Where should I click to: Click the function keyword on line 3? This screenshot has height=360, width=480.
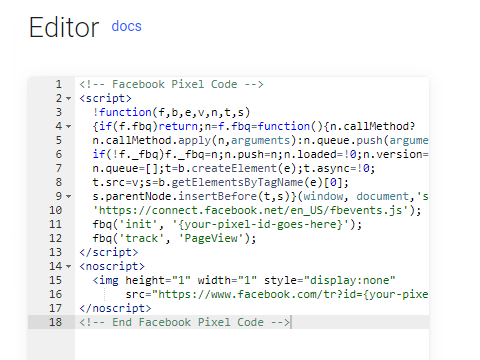pyautogui.click(x=125, y=112)
